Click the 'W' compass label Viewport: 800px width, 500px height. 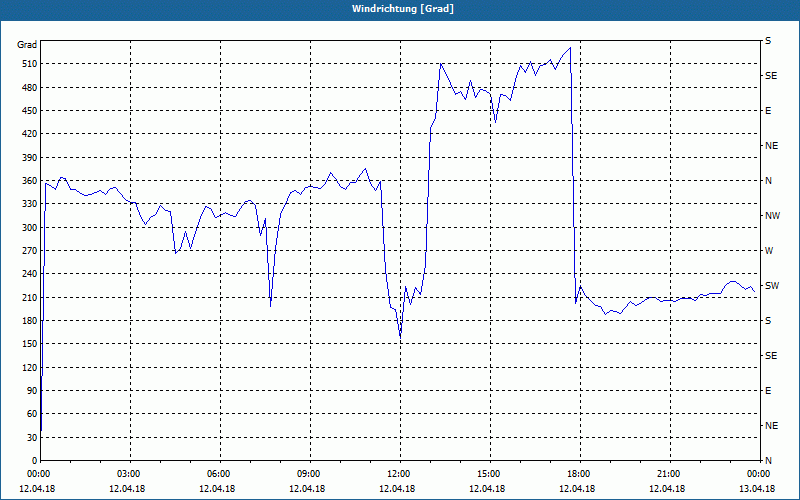tap(769, 251)
